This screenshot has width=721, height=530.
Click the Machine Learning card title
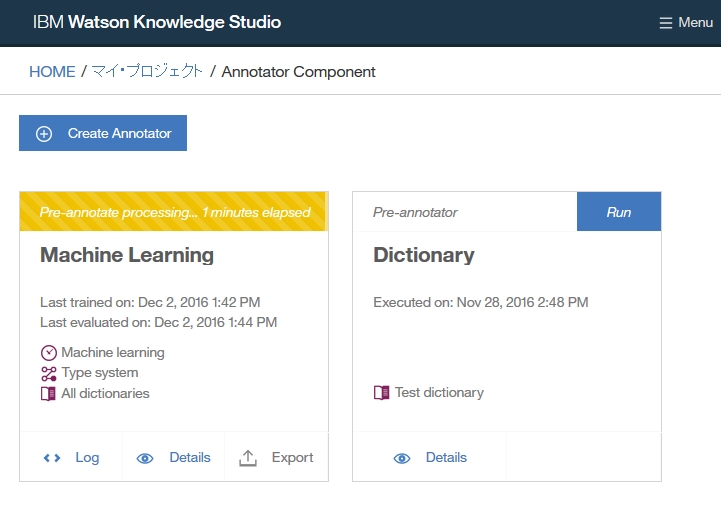pyautogui.click(x=127, y=255)
